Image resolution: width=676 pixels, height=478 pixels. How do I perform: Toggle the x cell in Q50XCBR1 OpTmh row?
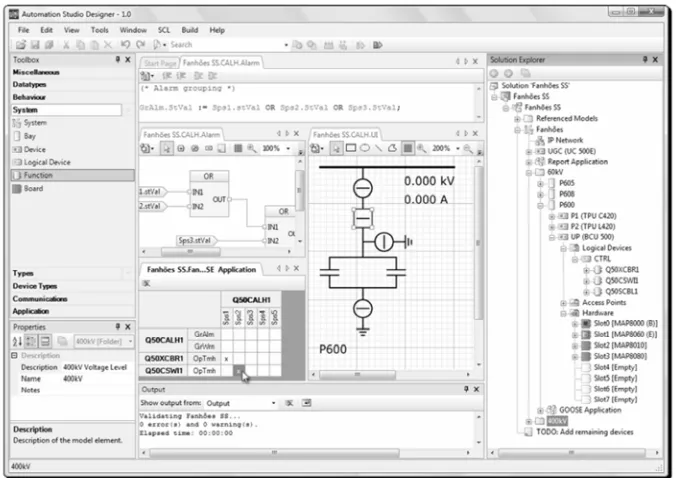click(x=227, y=359)
